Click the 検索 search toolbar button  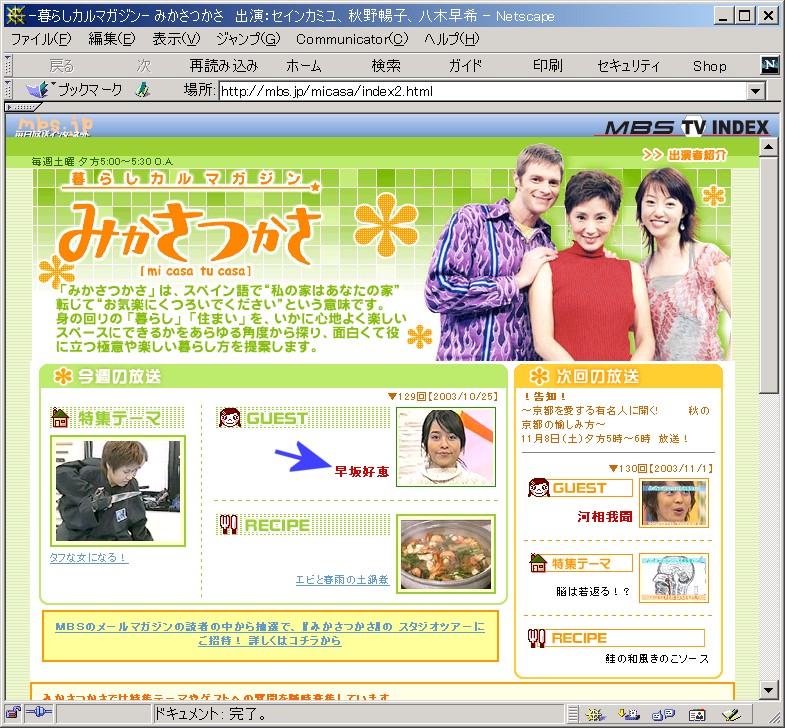[385, 66]
